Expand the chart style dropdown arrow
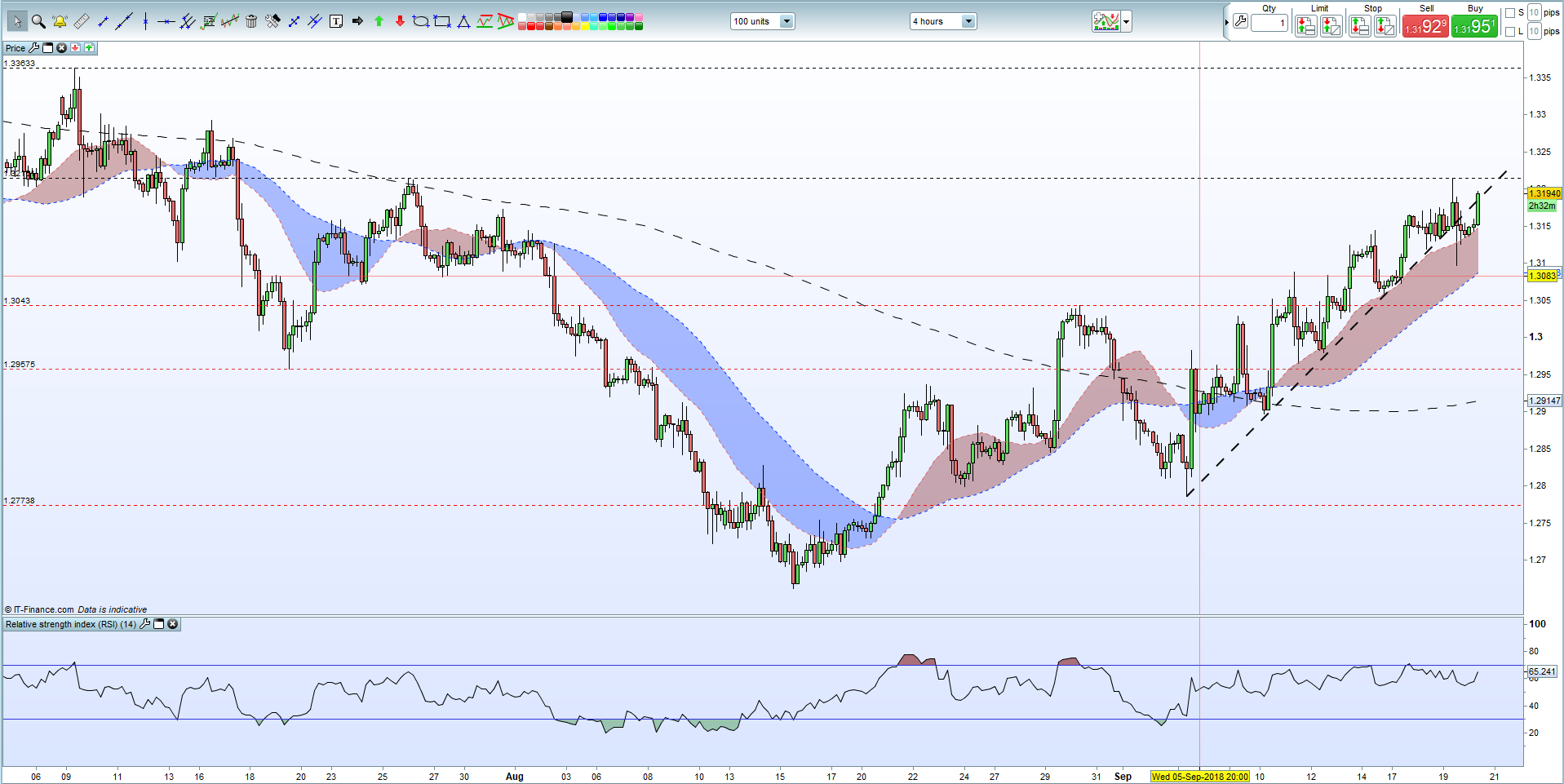The width and height of the screenshot is (1564, 784). tap(1127, 22)
